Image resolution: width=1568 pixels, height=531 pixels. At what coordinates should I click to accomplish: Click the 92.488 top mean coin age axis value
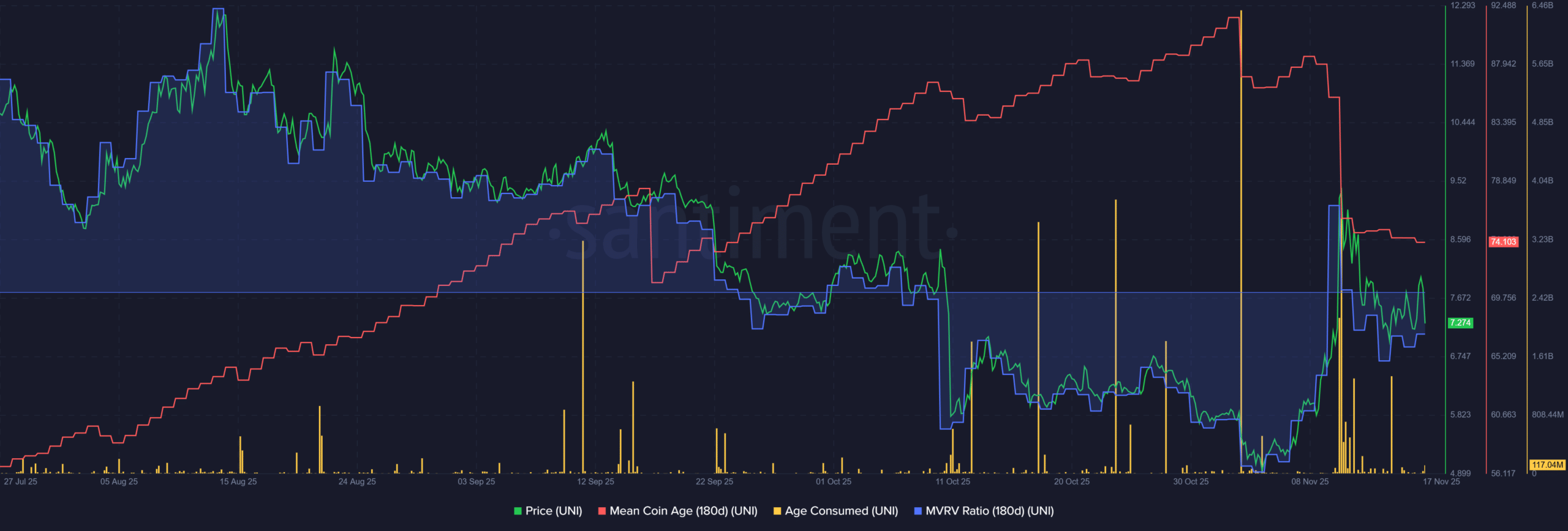click(x=1503, y=6)
